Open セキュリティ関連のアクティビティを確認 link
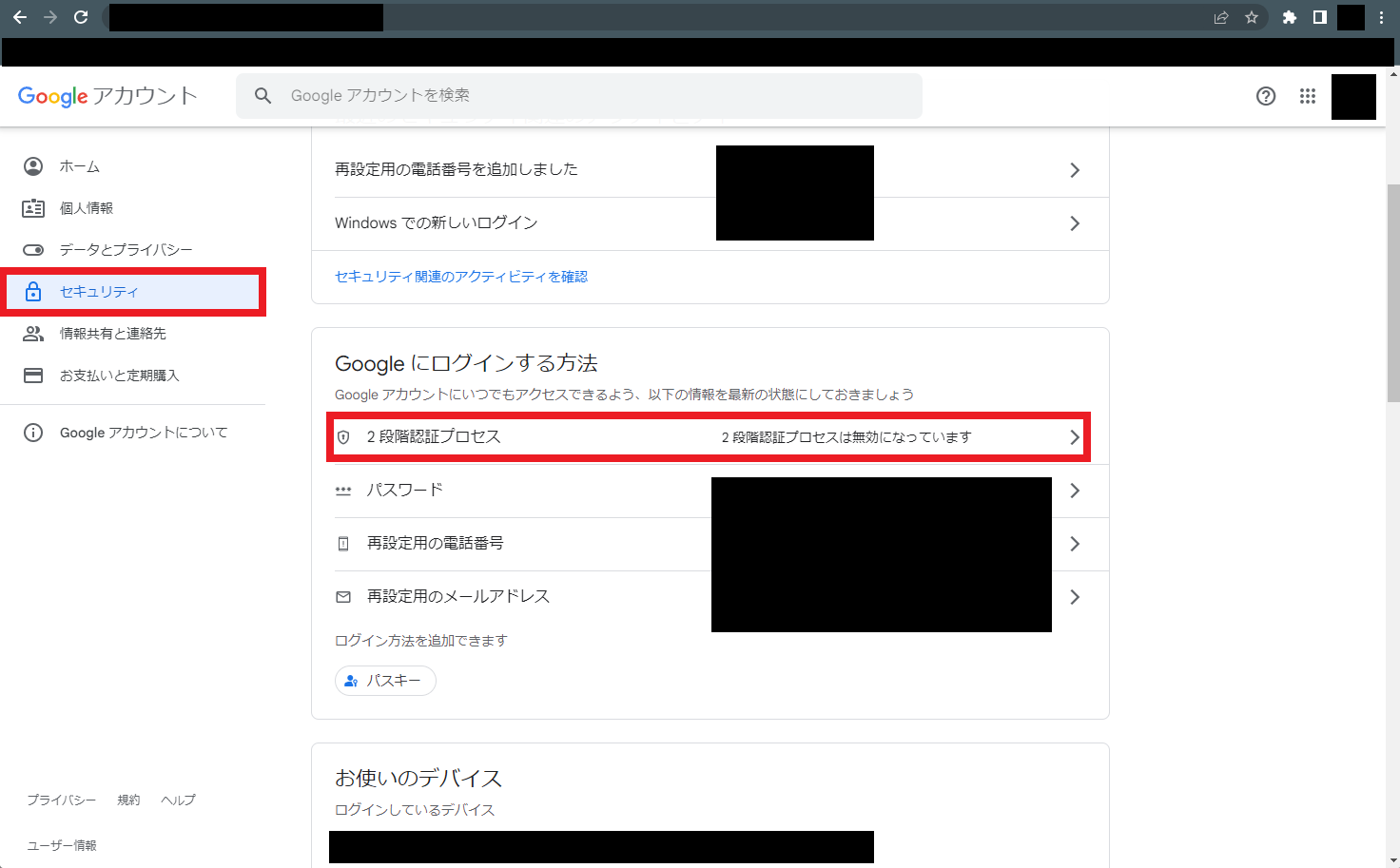This screenshot has height=868, width=1400. pyautogui.click(x=461, y=277)
